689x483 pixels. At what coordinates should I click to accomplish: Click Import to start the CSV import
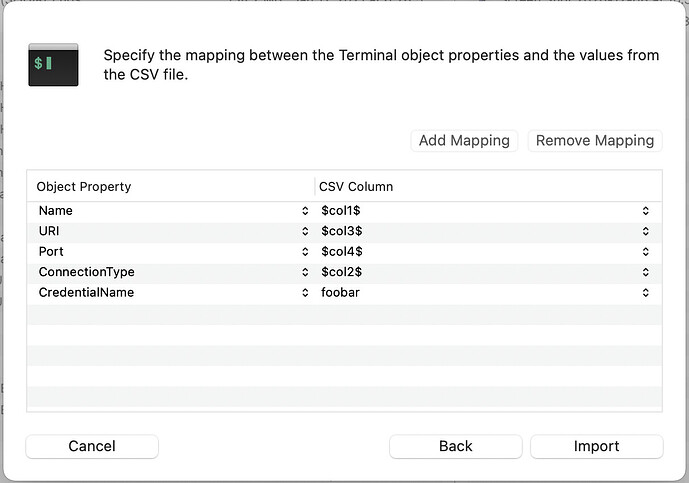596,446
